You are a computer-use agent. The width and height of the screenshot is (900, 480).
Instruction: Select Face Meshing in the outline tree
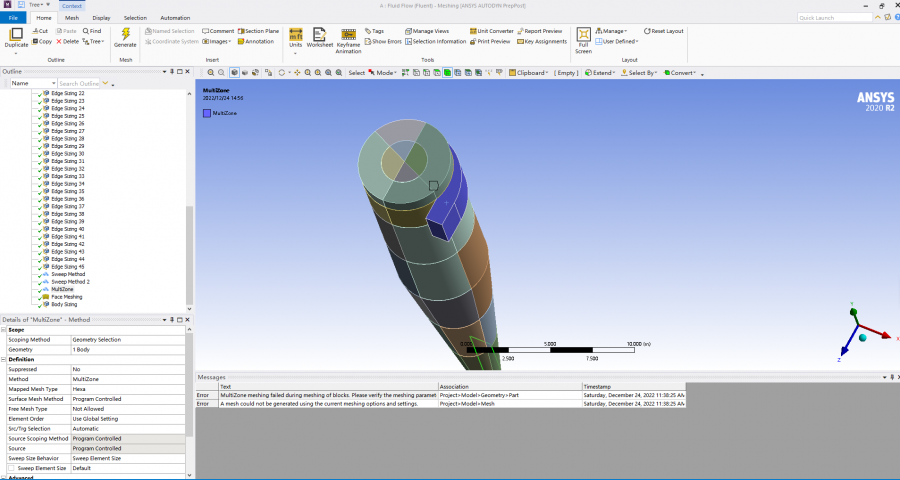pos(66,296)
